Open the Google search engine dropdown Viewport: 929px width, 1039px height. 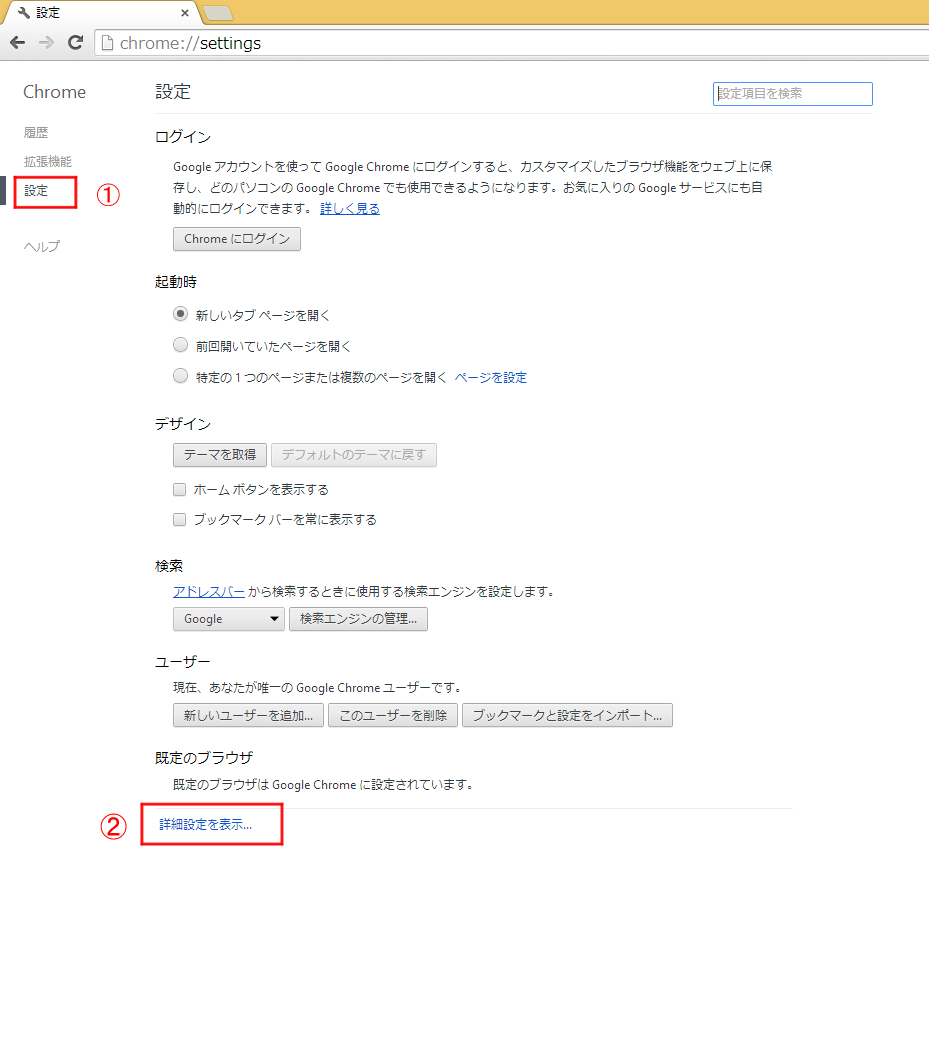point(229,619)
